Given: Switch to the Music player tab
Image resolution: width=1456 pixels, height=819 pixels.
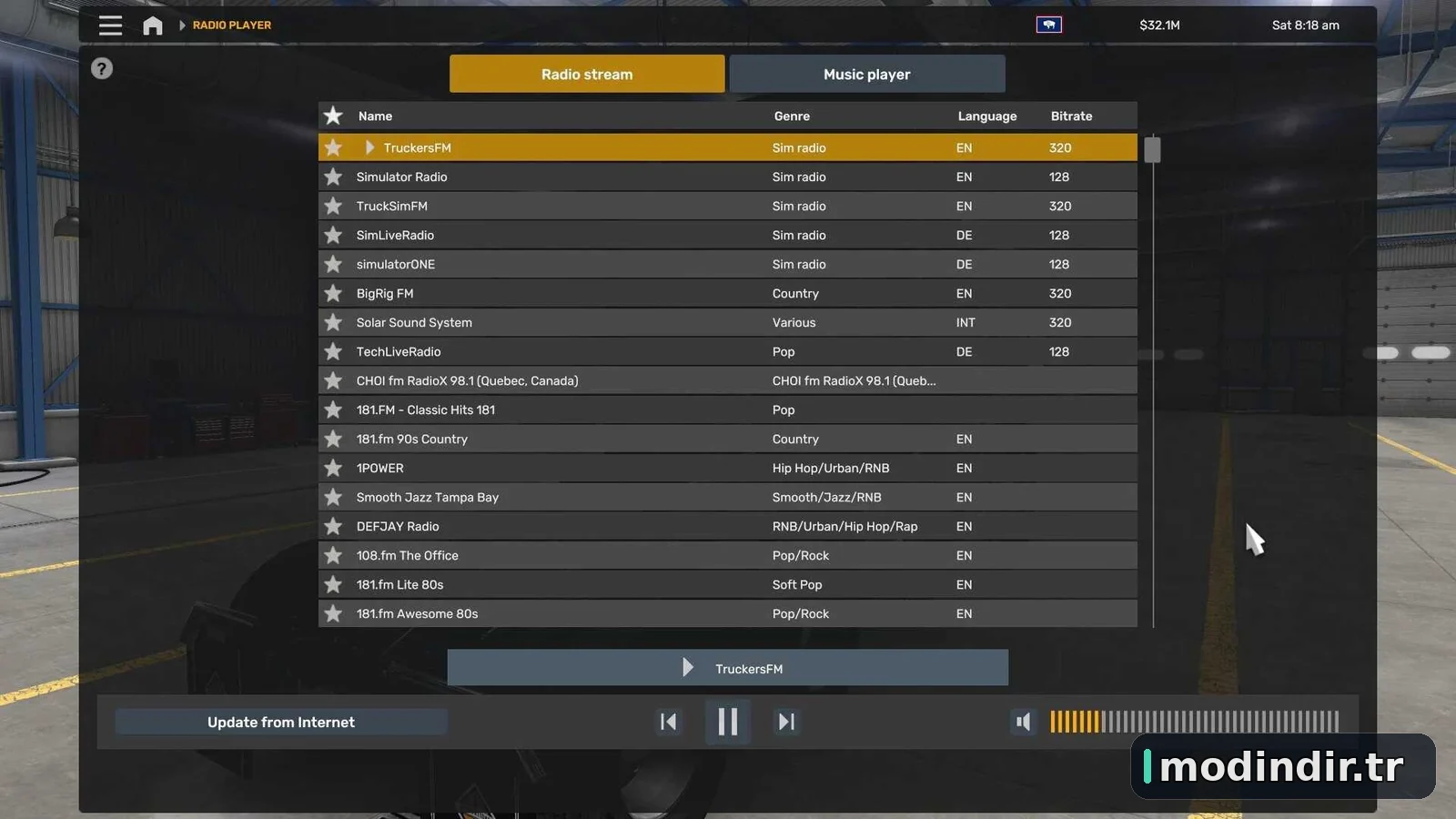Looking at the screenshot, I should 867,74.
